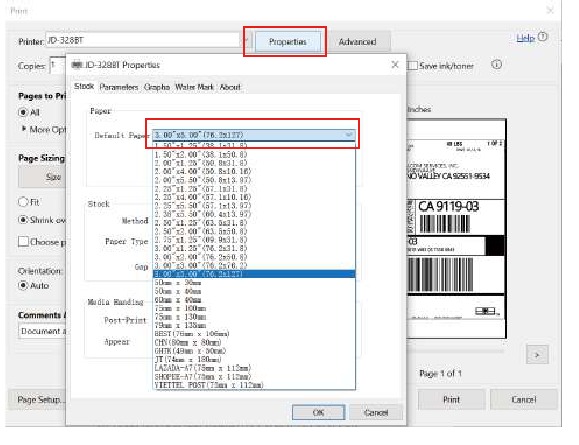This screenshot has width=579, height=445.
Task: Click the shipping label preview thumbnail
Action: (456, 229)
